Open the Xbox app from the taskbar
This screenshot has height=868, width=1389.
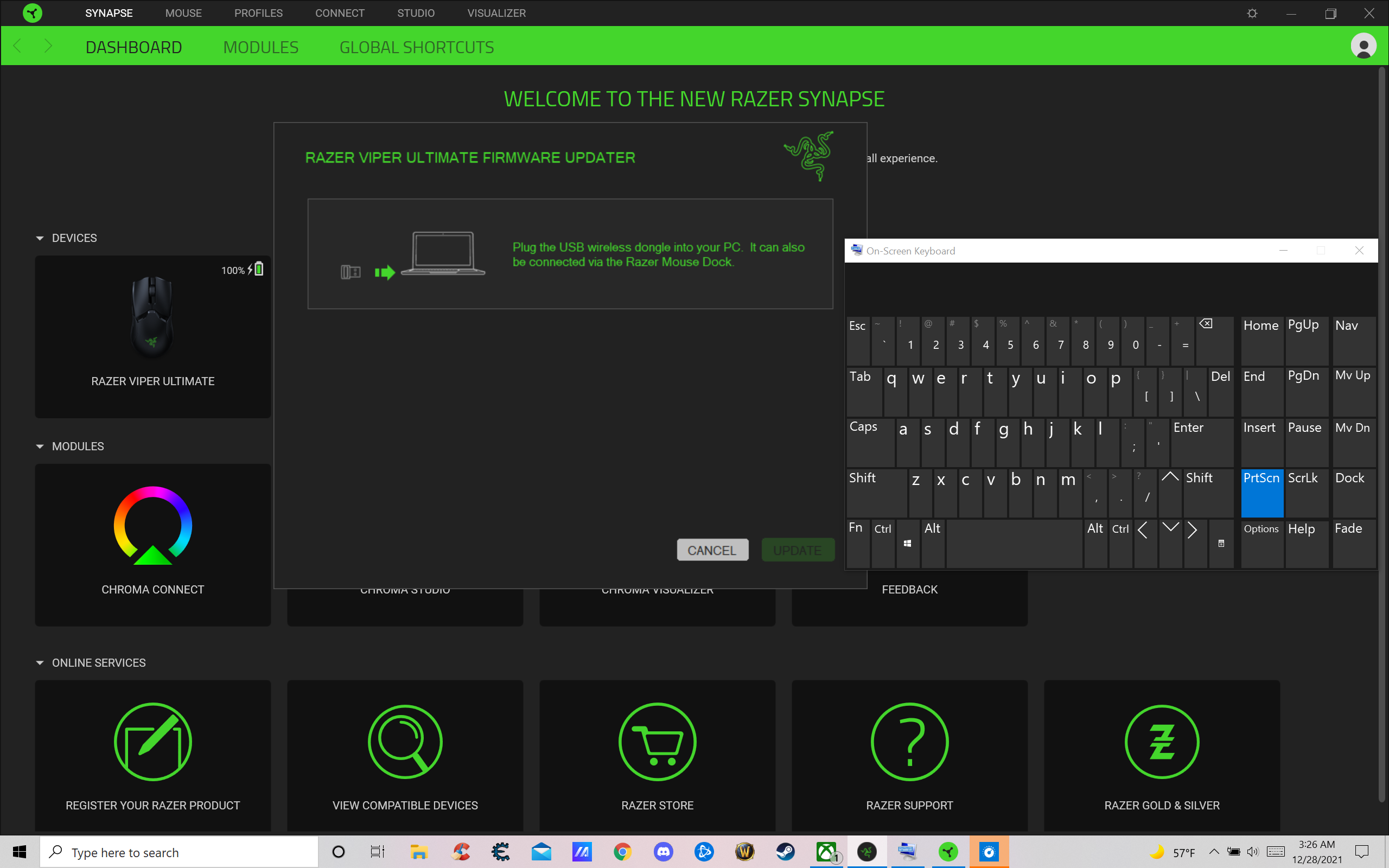point(826,852)
